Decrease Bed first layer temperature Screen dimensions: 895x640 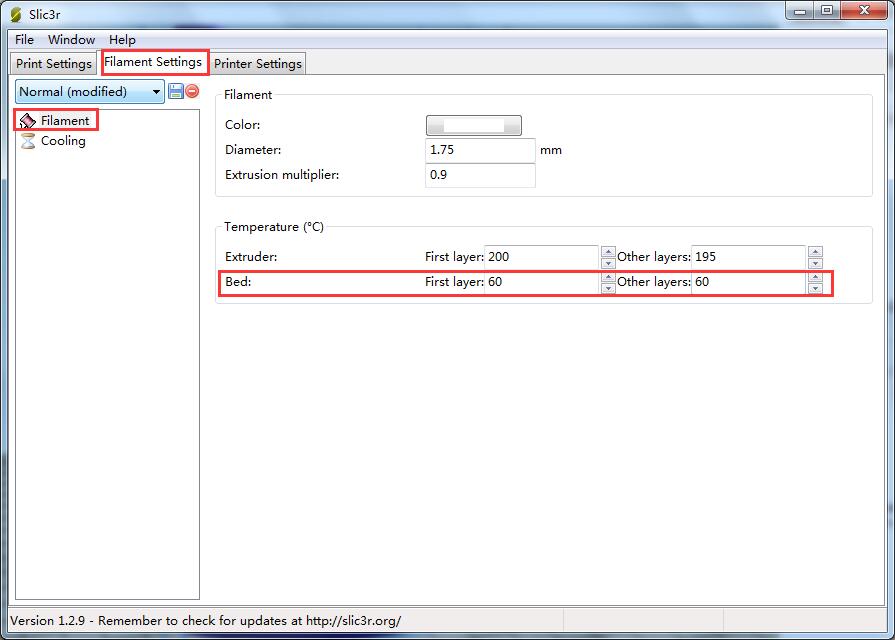(608, 288)
